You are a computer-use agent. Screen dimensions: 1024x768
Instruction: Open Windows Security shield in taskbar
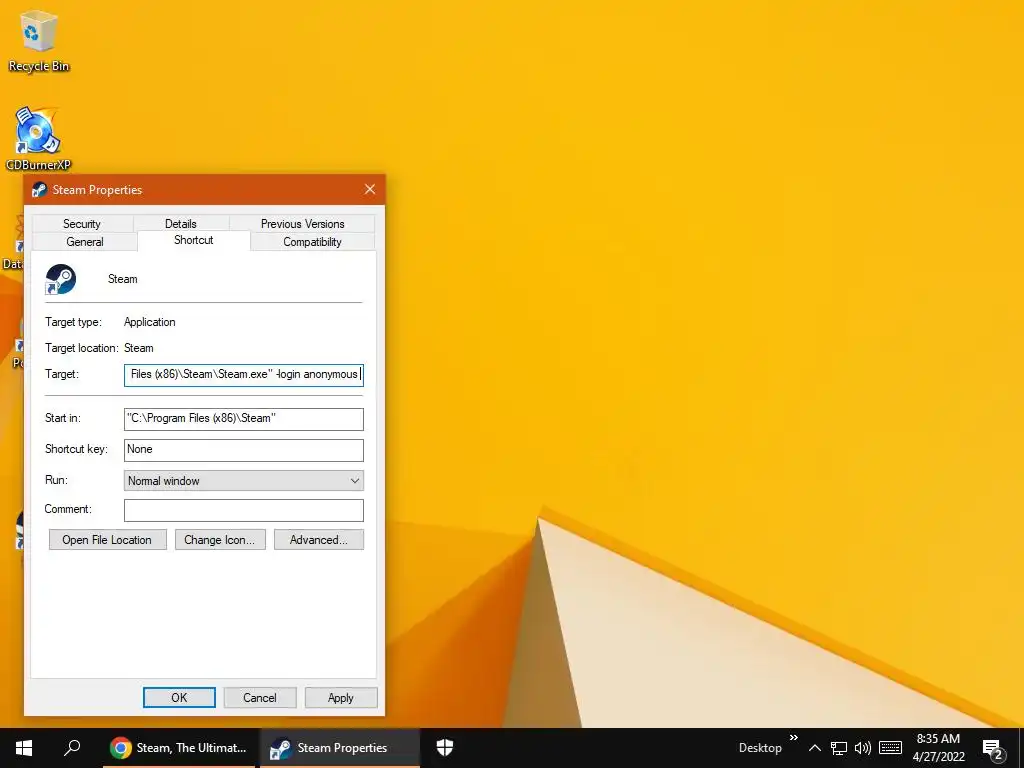(x=445, y=748)
